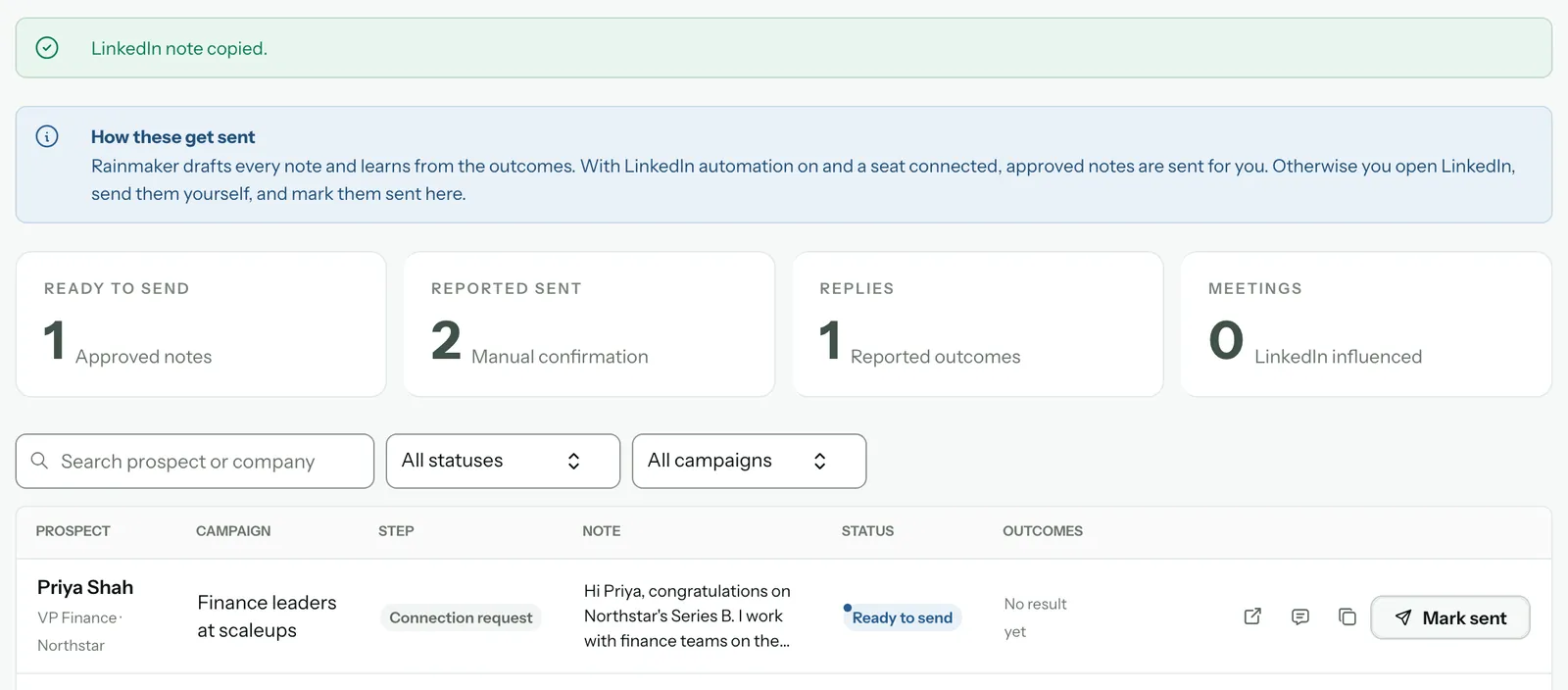The height and width of the screenshot is (690, 1568).
Task: Click the copy note icon in Priya Shah's row
Action: coord(1347,616)
